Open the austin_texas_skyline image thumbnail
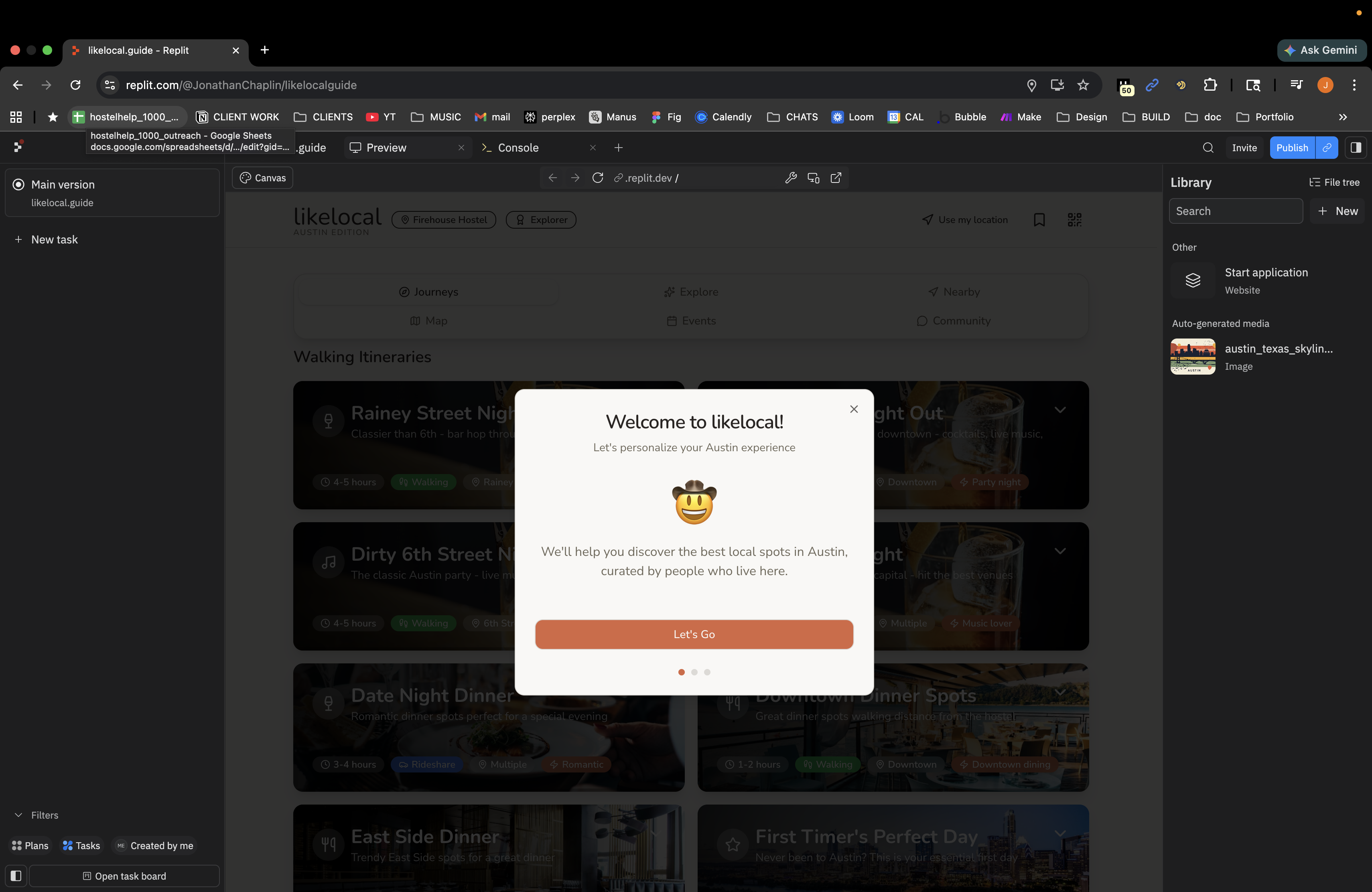This screenshot has height=892, width=1372. coord(1193,357)
